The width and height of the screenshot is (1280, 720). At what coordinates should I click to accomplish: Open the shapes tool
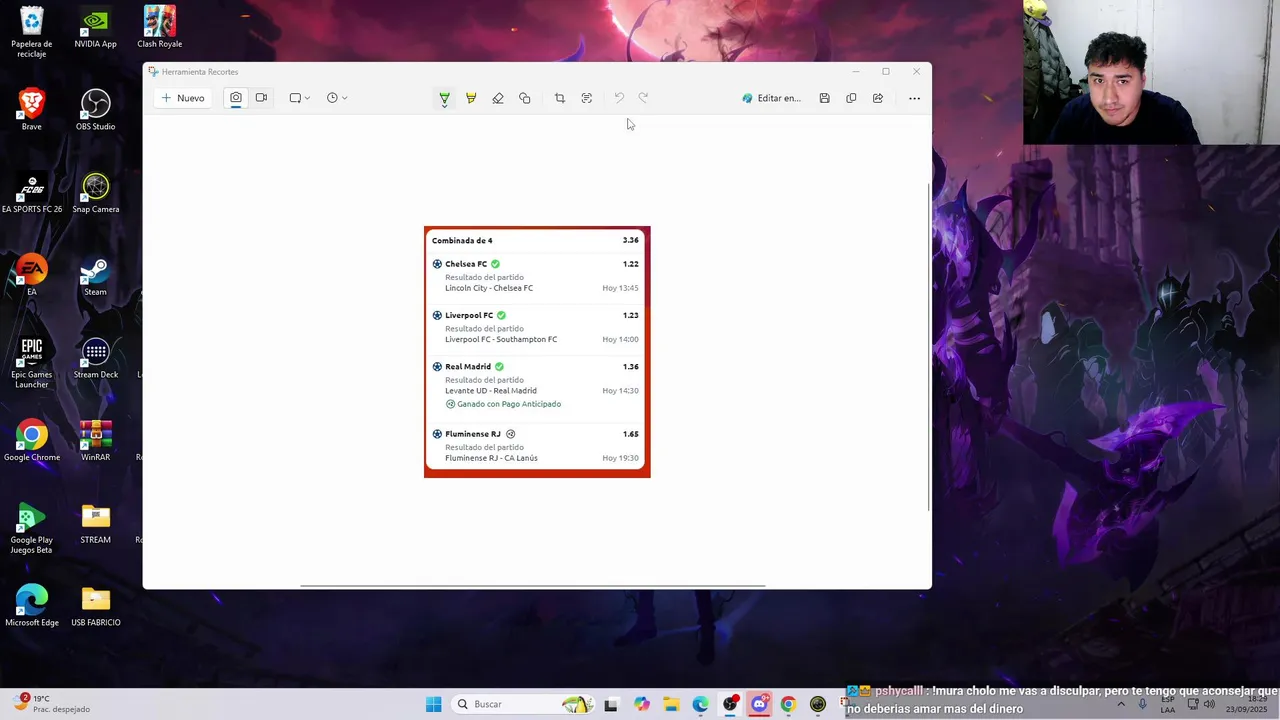(x=525, y=98)
